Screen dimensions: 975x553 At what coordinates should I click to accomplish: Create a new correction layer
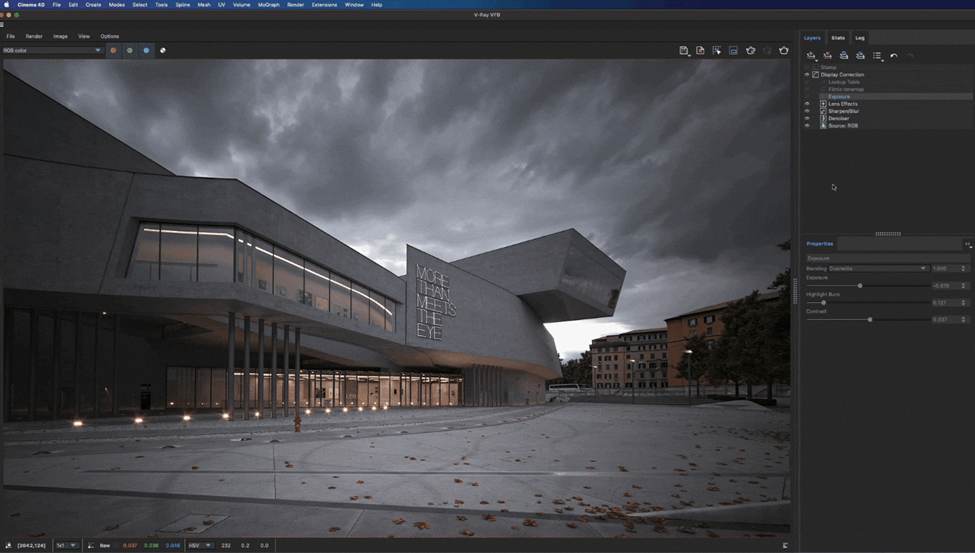click(x=811, y=55)
